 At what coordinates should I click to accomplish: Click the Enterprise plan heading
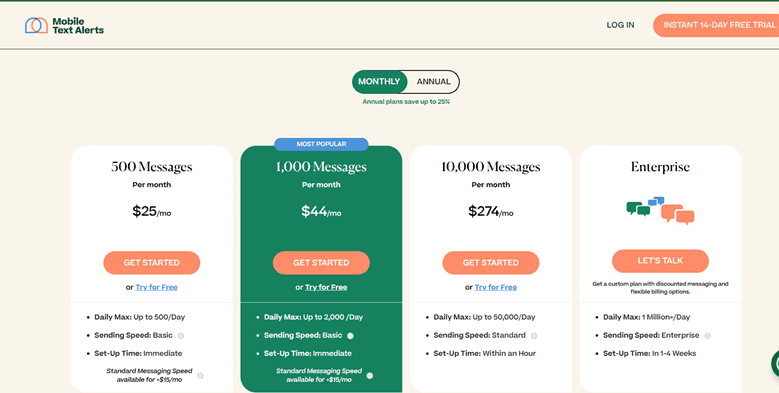[x=660, y=167]
